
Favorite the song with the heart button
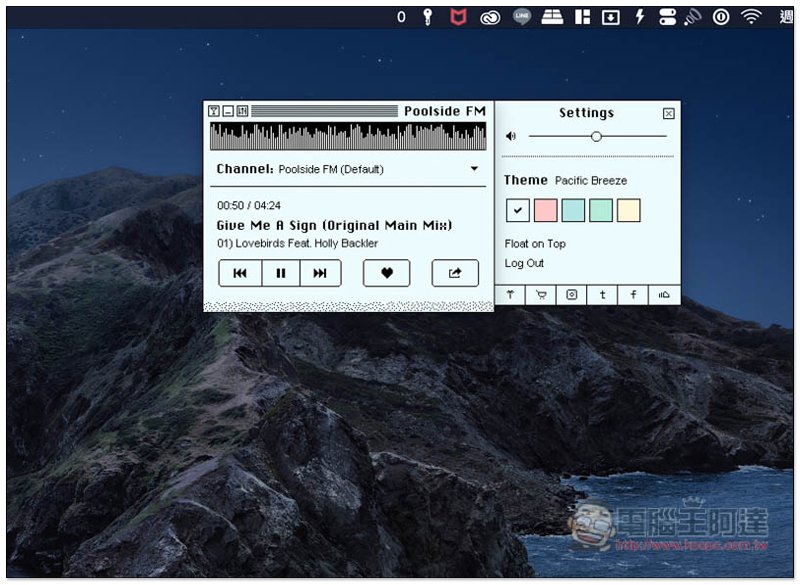click(386, 273)
